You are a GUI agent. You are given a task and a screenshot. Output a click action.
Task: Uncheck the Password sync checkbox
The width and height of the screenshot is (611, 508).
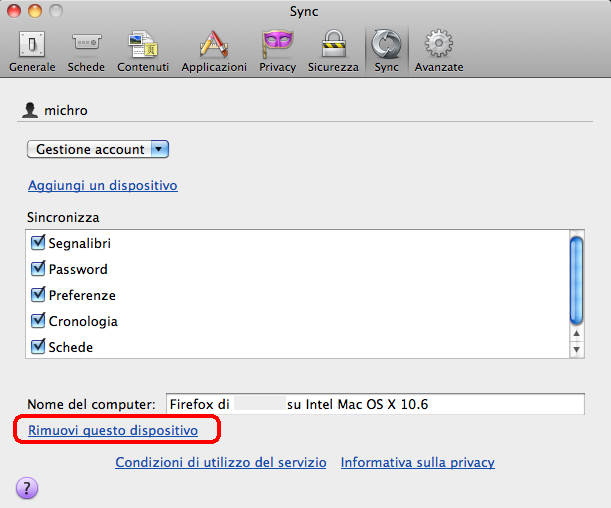coord(38,268)
